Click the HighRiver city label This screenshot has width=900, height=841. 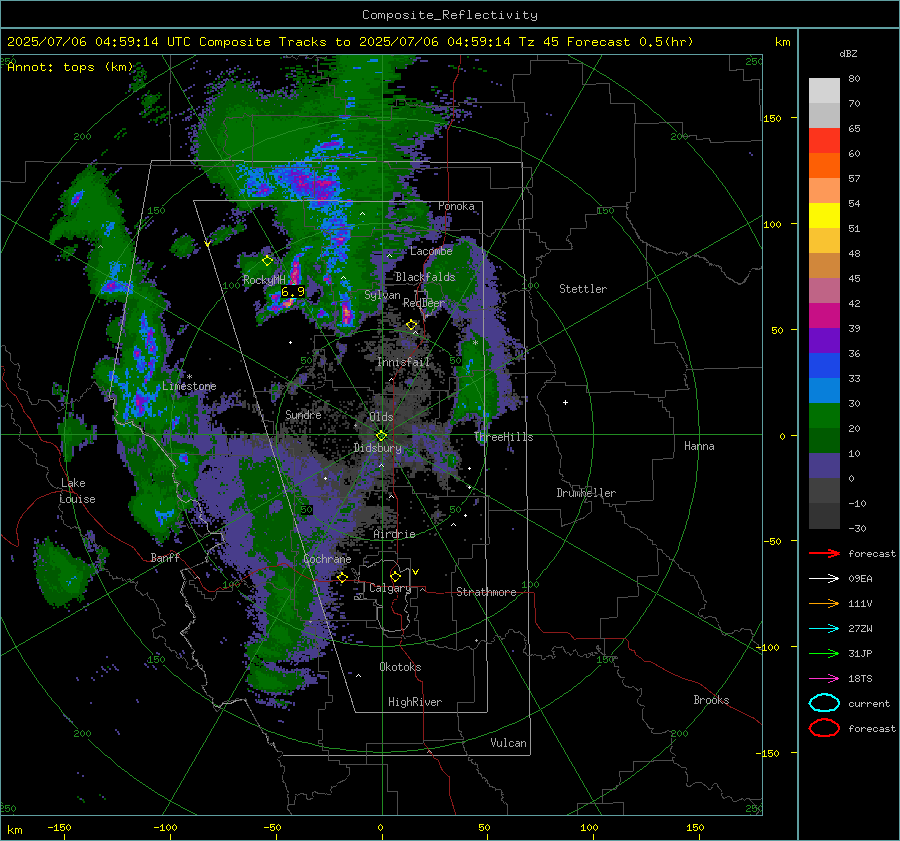(x=415, y=702)
